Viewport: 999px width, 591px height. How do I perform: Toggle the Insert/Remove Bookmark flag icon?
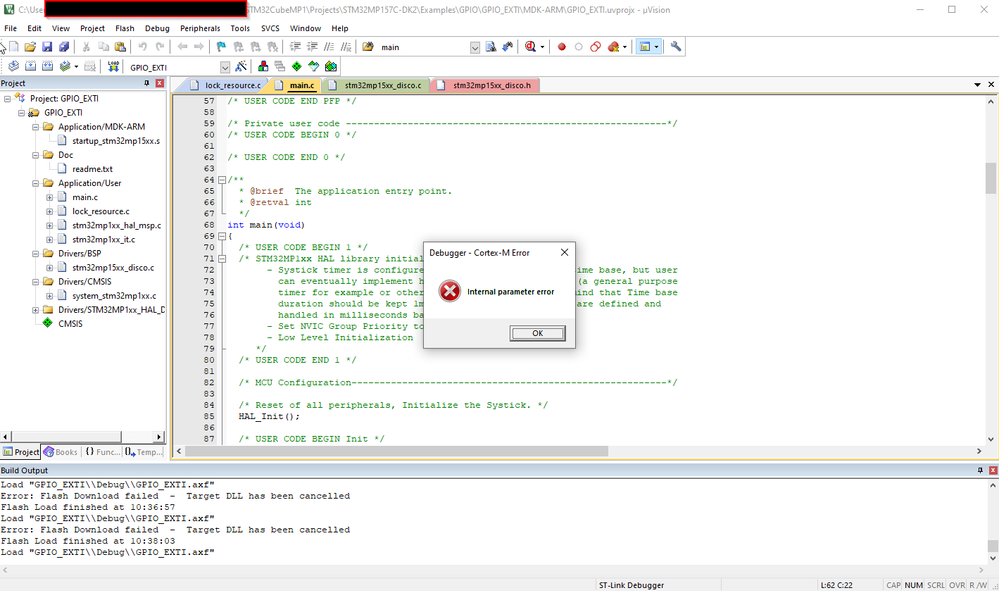(x=221, y=47)
